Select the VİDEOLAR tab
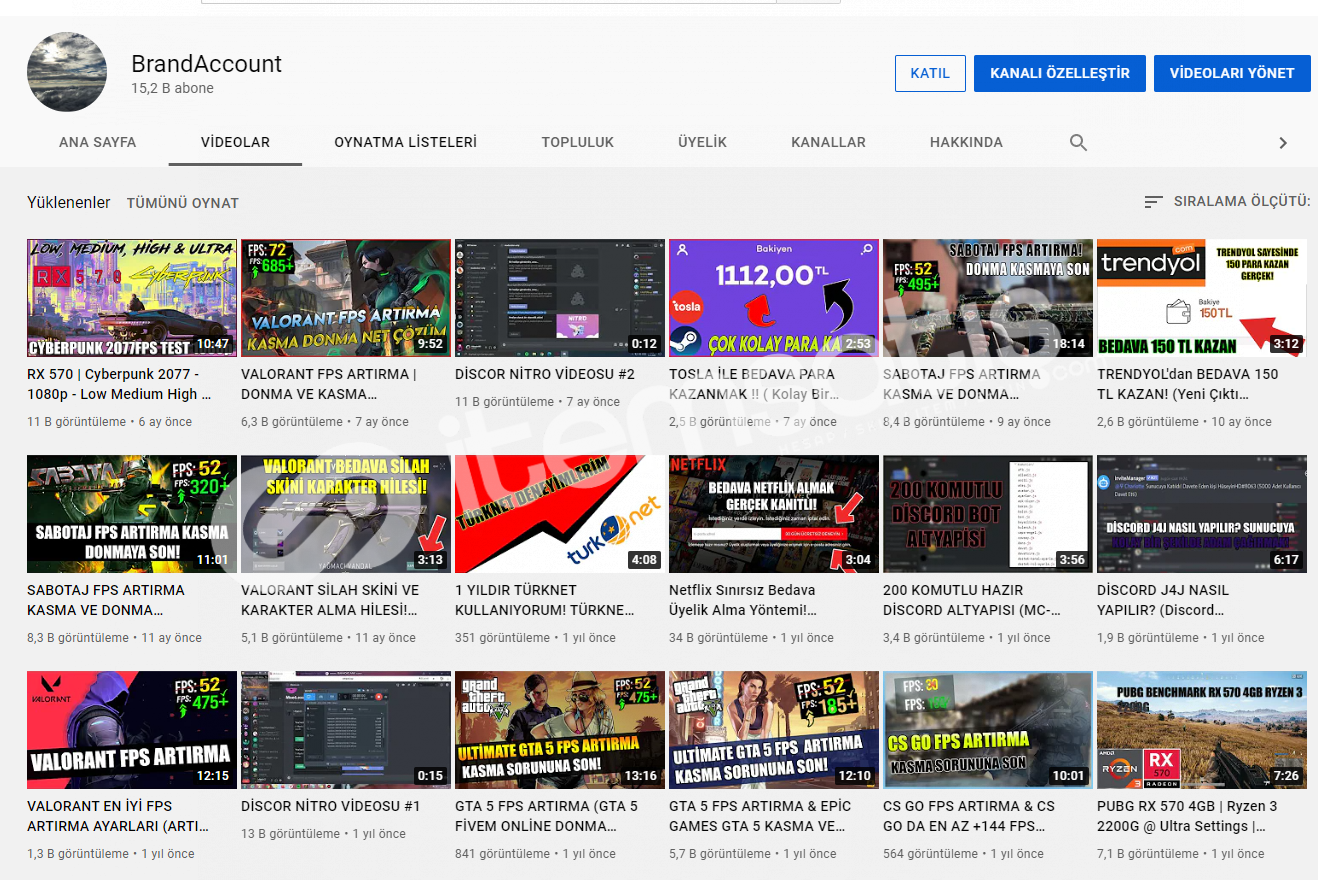The width and height of the screenshot is (1318, 880). pyautogui.click(x=235, y=142)
